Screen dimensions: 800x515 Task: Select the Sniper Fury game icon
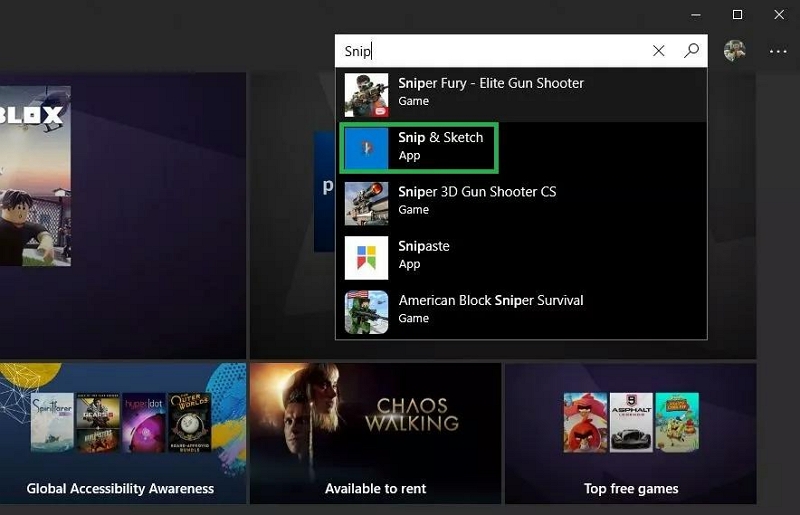(366, 95)
